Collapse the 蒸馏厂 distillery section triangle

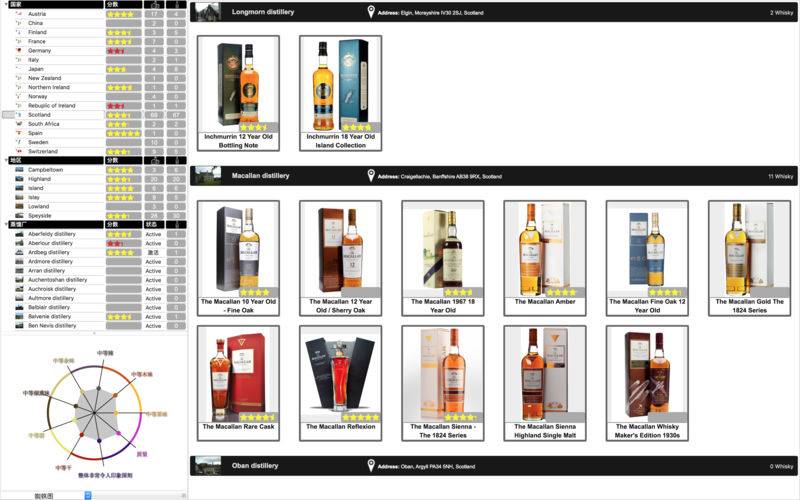6,224
